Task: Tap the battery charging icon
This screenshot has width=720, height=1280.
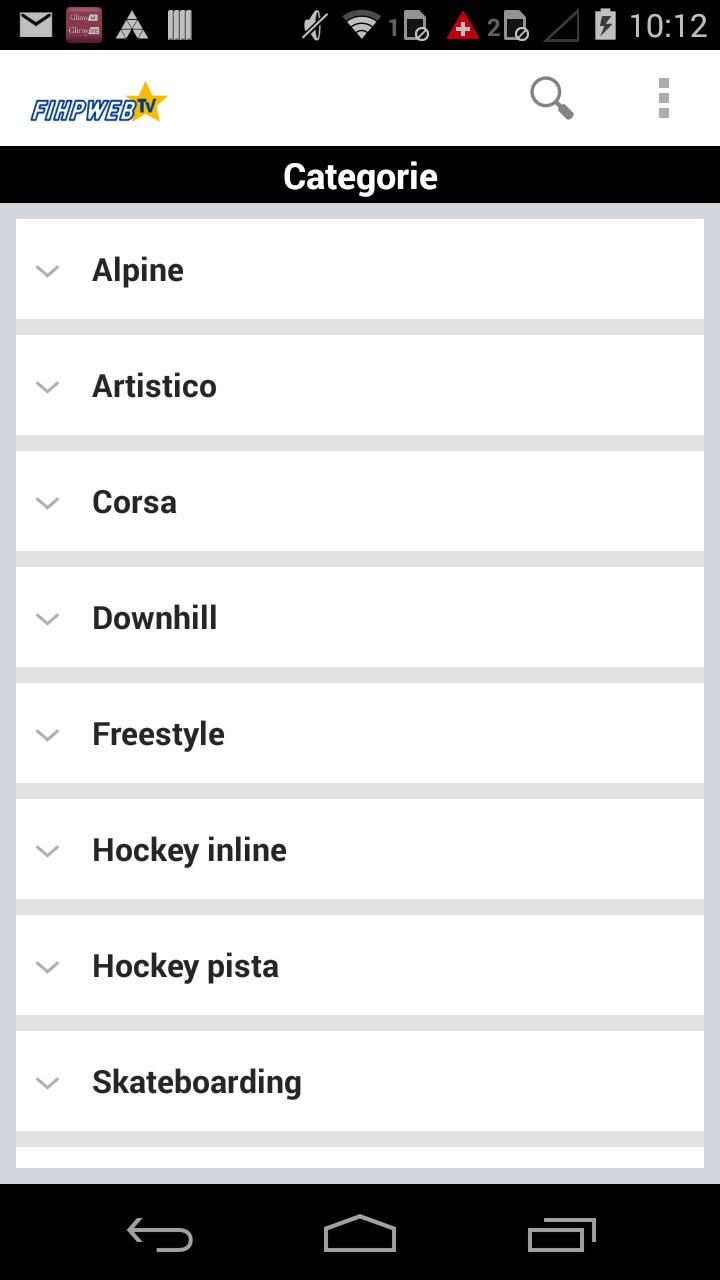Action: (605, 24)
